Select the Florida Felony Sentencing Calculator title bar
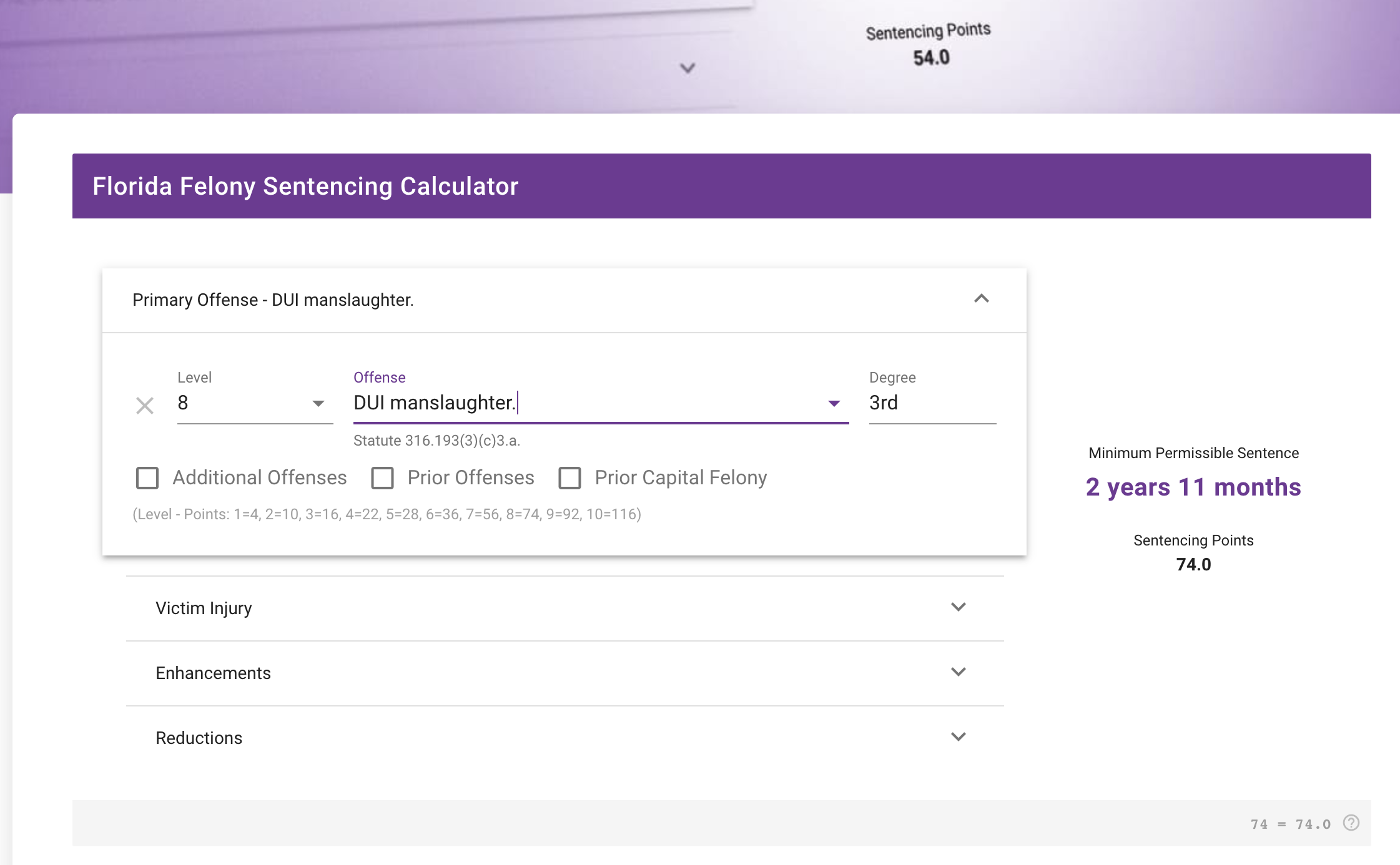The height and width of the screenshot is (865, 1400). click(305, 185)
